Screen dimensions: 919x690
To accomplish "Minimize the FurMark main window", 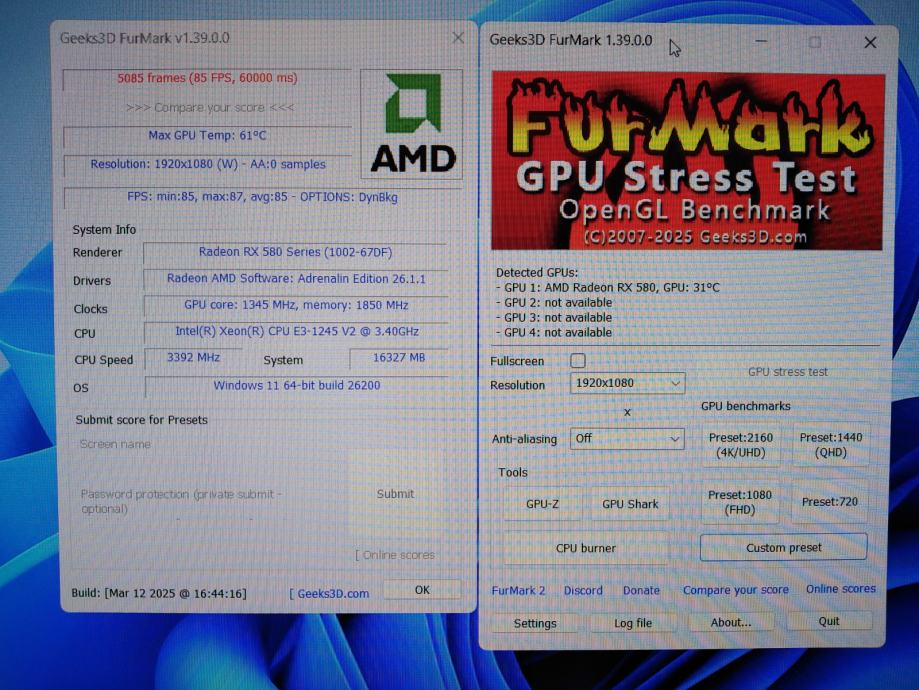I will 761,41.
